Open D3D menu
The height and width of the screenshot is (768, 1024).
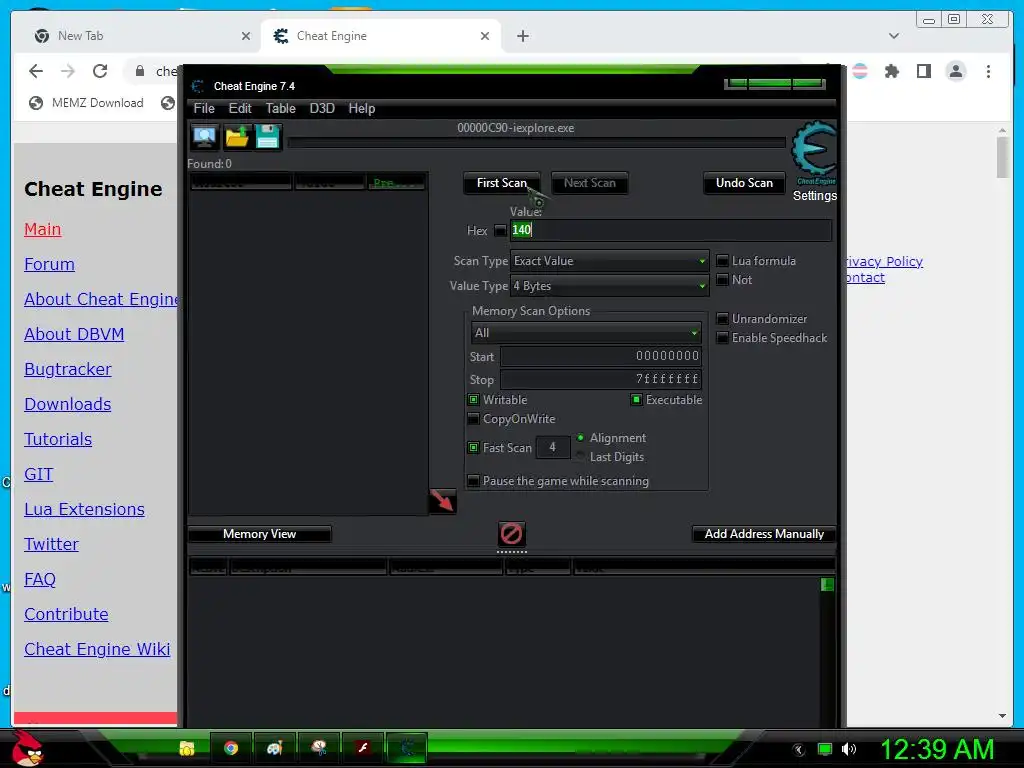click(322, 108)
